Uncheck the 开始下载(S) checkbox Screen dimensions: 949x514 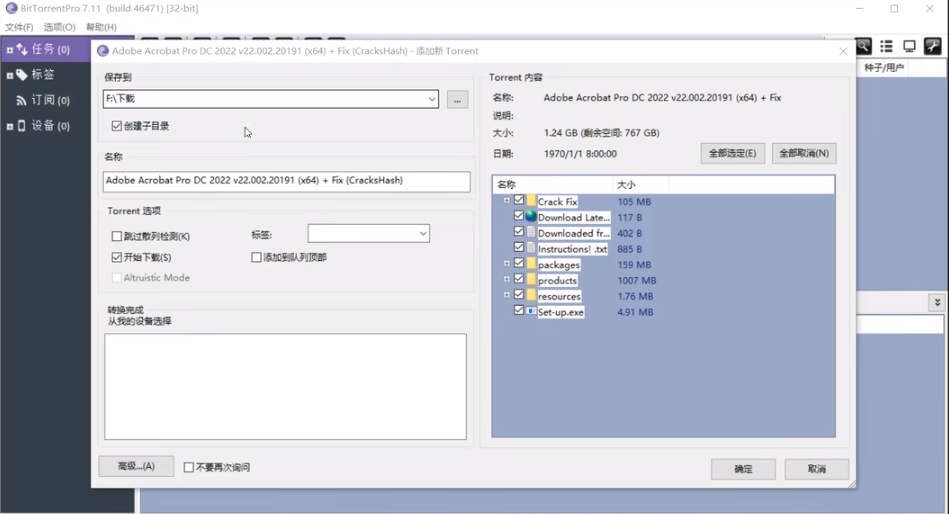[117, 257]
